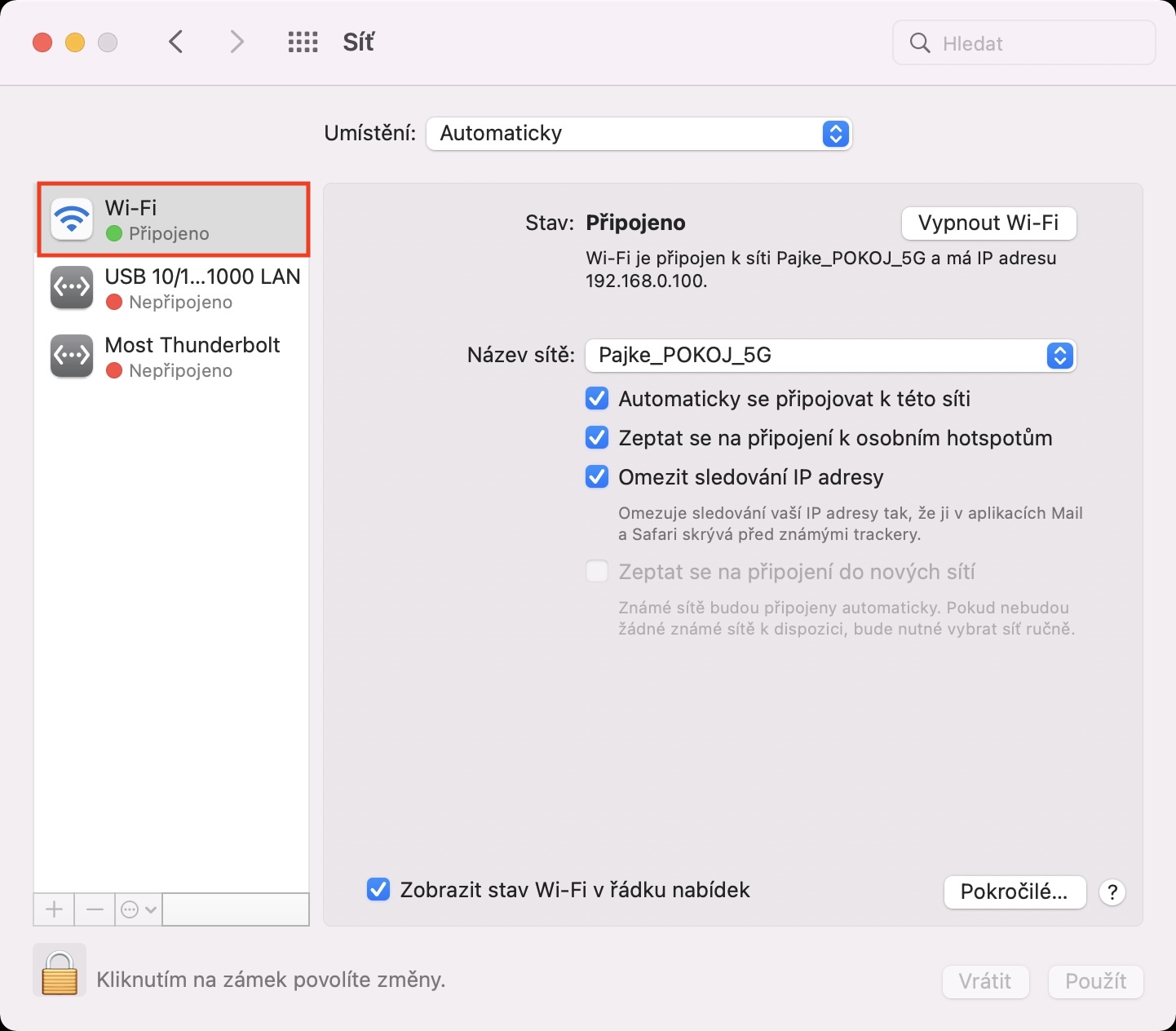Screen dimensions: 1176x1031
Task: Expand the network name Pajke_POKOJ_5G dropdown
Action: [830, 356]
